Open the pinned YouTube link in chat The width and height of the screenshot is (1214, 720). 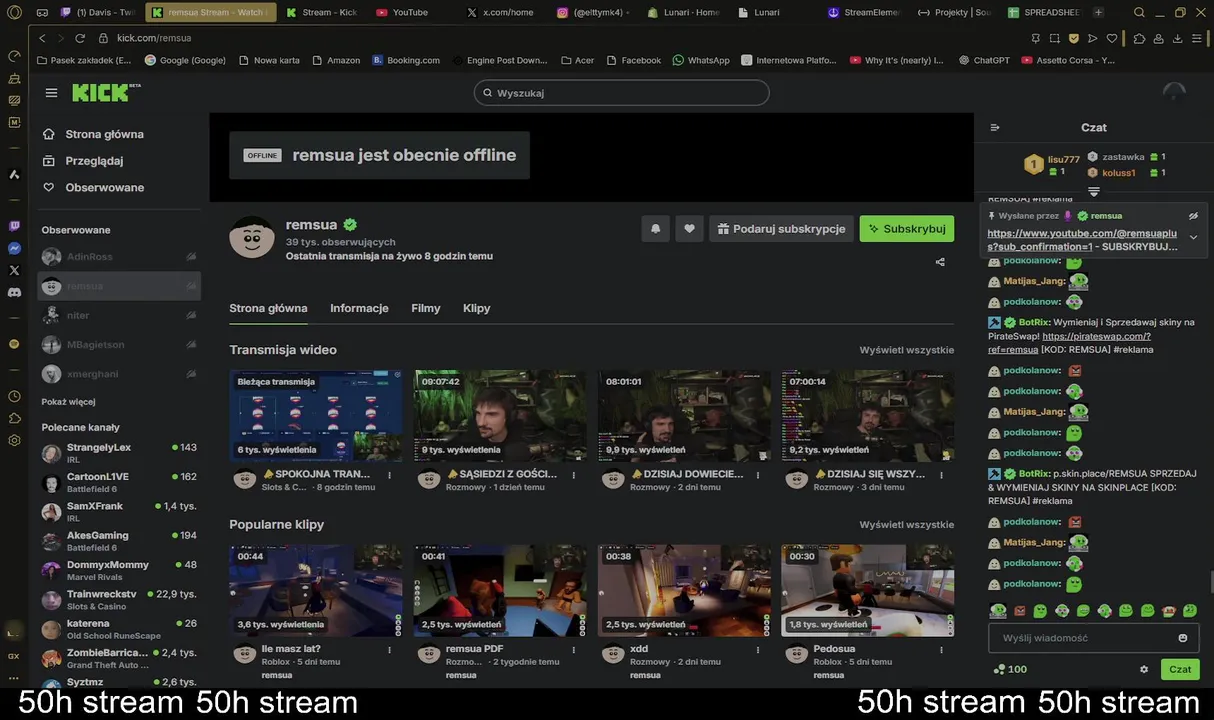tap(1082, 240)
